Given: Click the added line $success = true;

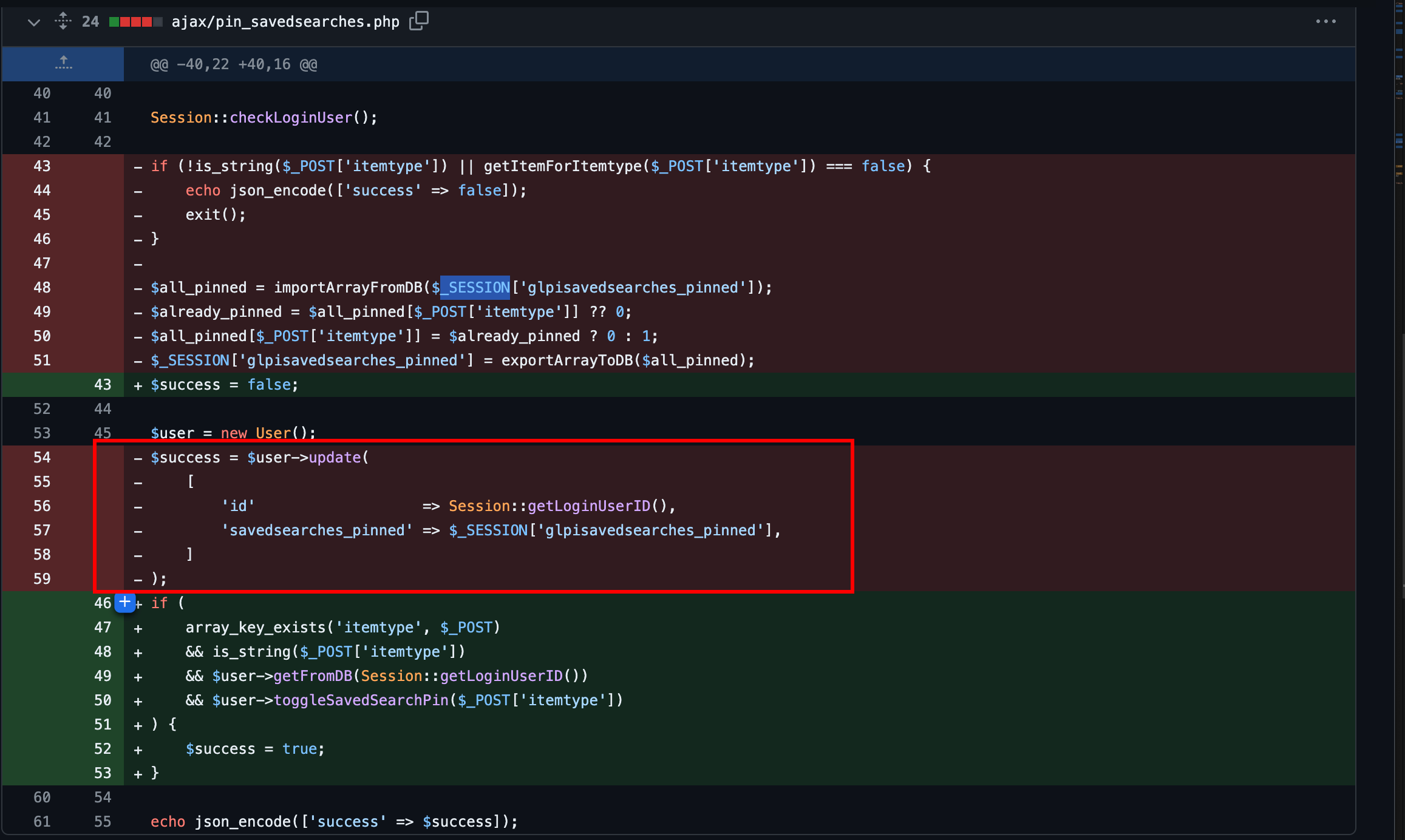Looking at the screenshot, I should [x=255, y=748].
